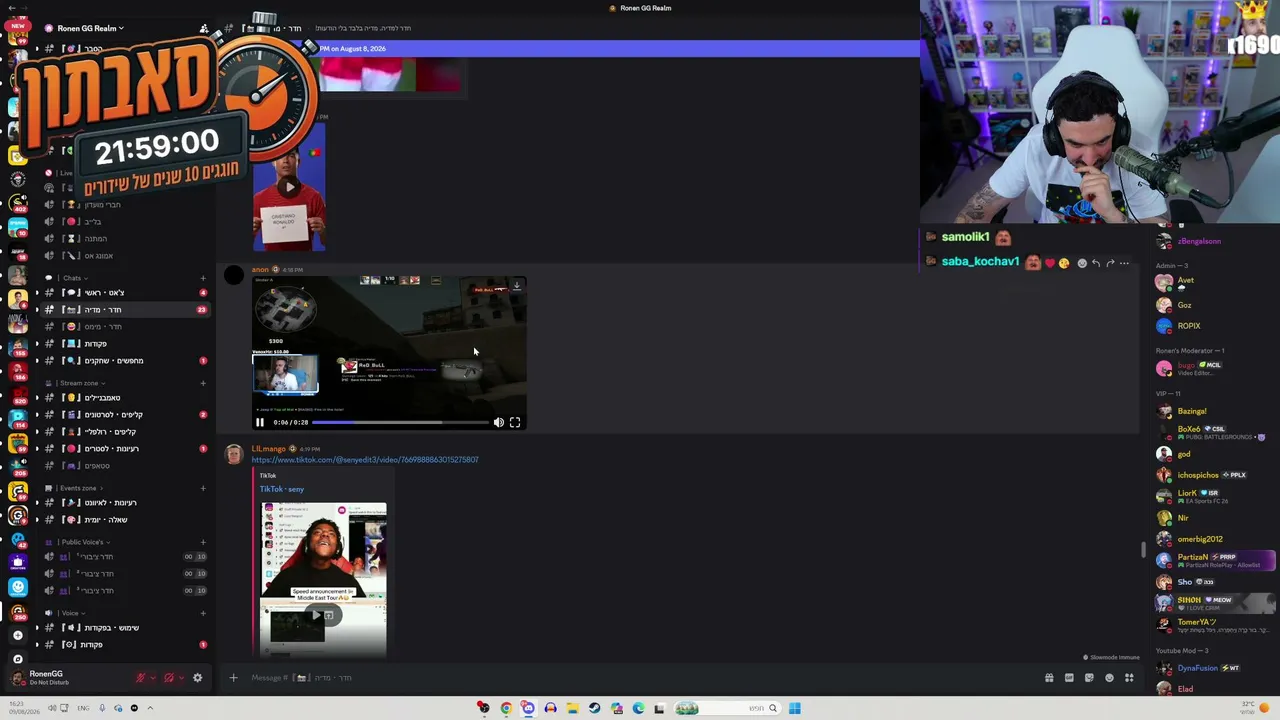Open member omerbig2012 profile
Image resolution: width=1280 pixels, height=720 pixels.
tap(1215, 540)
